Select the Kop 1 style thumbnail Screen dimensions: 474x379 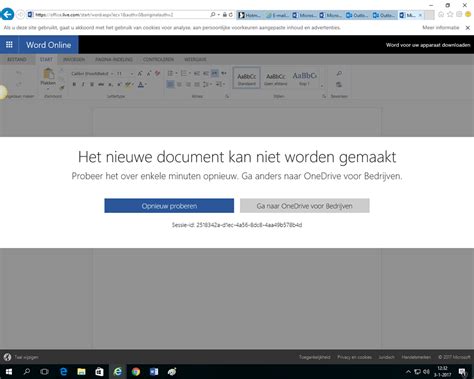click(304, 78)
